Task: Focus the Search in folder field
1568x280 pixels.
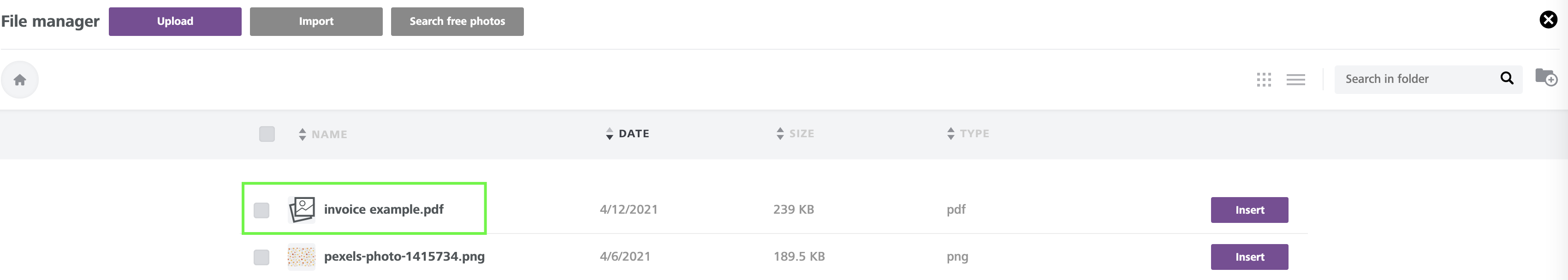Action: pyautogui.click(x=1418, y=79)
